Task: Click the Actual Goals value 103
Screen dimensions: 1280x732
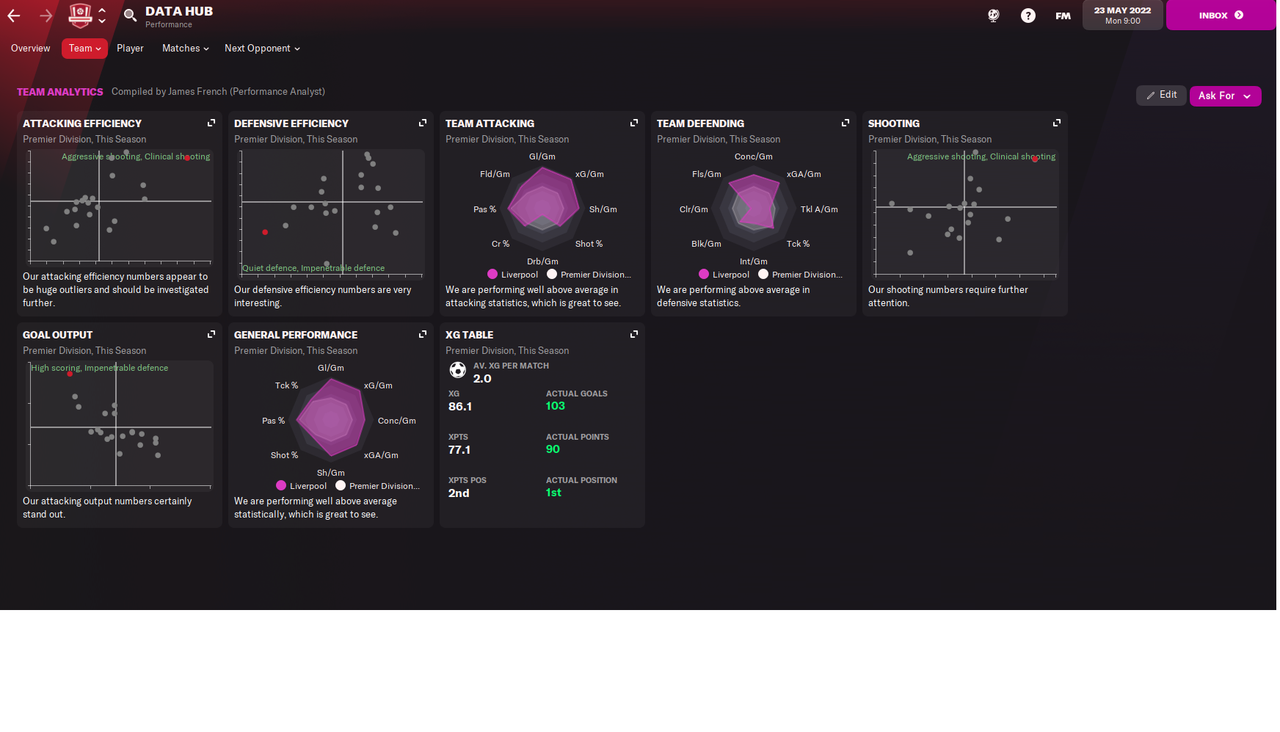Action: pyautogui.click(x=556, y=406)
